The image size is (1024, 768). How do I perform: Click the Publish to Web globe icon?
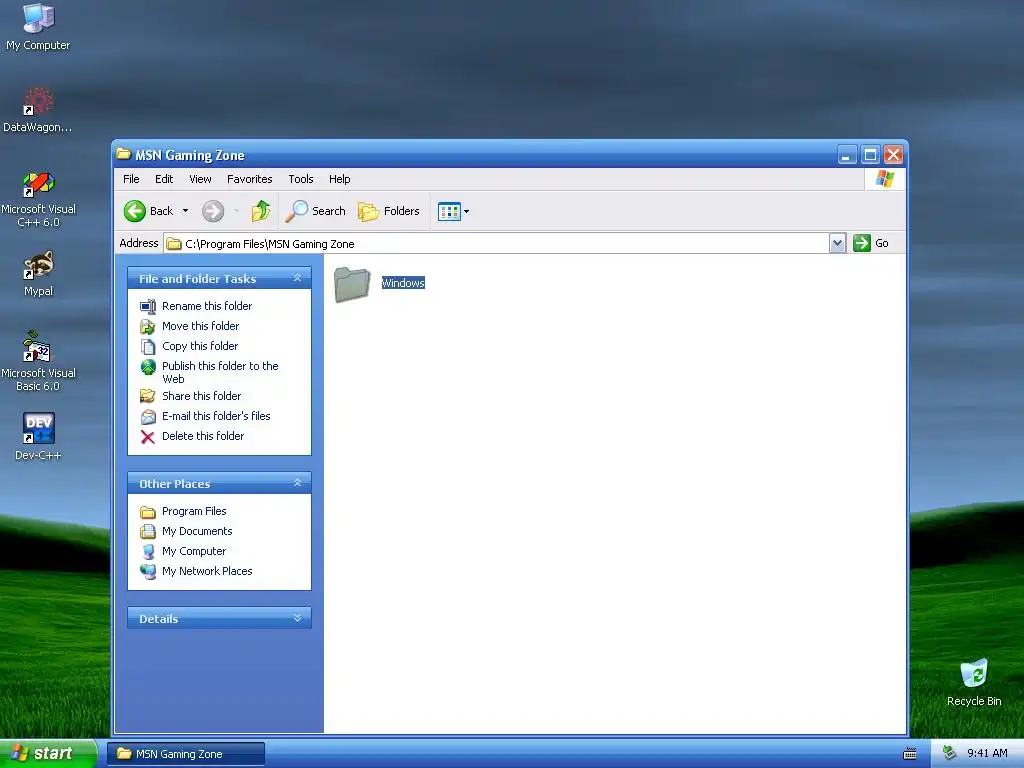click(148, 367)
